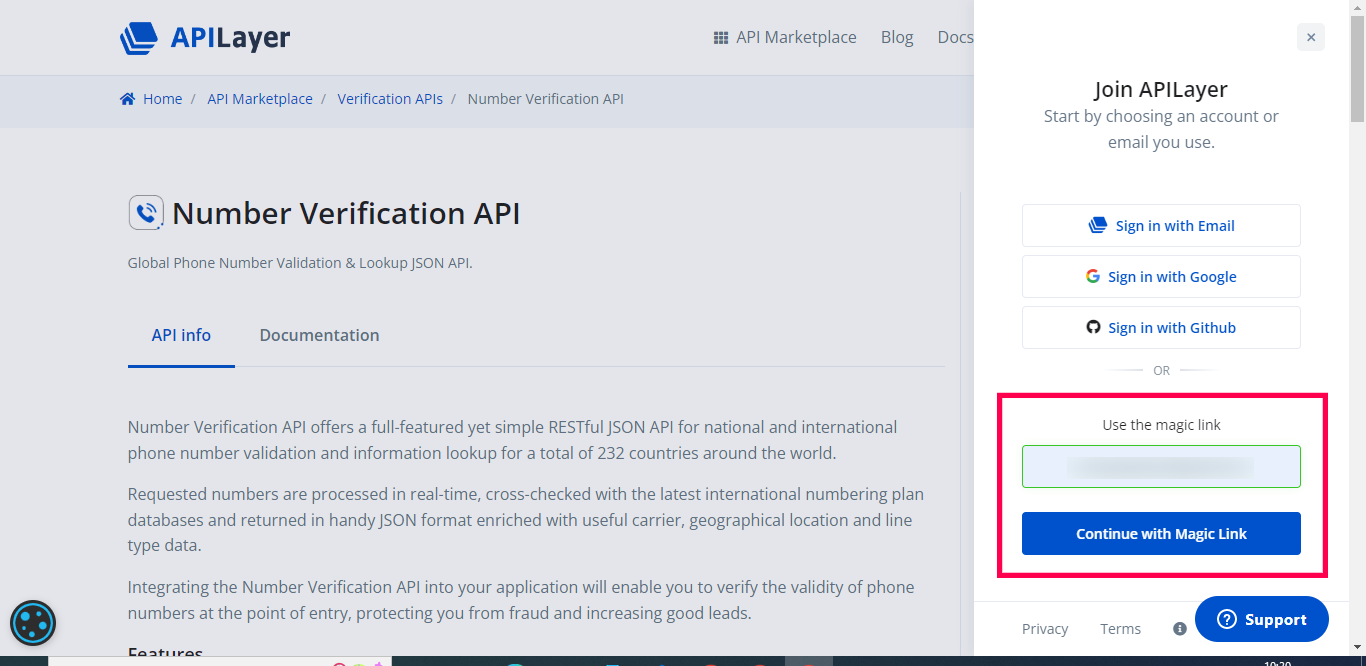Open the API Marketplace breadcrumb link
This screenshot has width=1366, height=666.
pyautogui.click(x=260, y=99)
